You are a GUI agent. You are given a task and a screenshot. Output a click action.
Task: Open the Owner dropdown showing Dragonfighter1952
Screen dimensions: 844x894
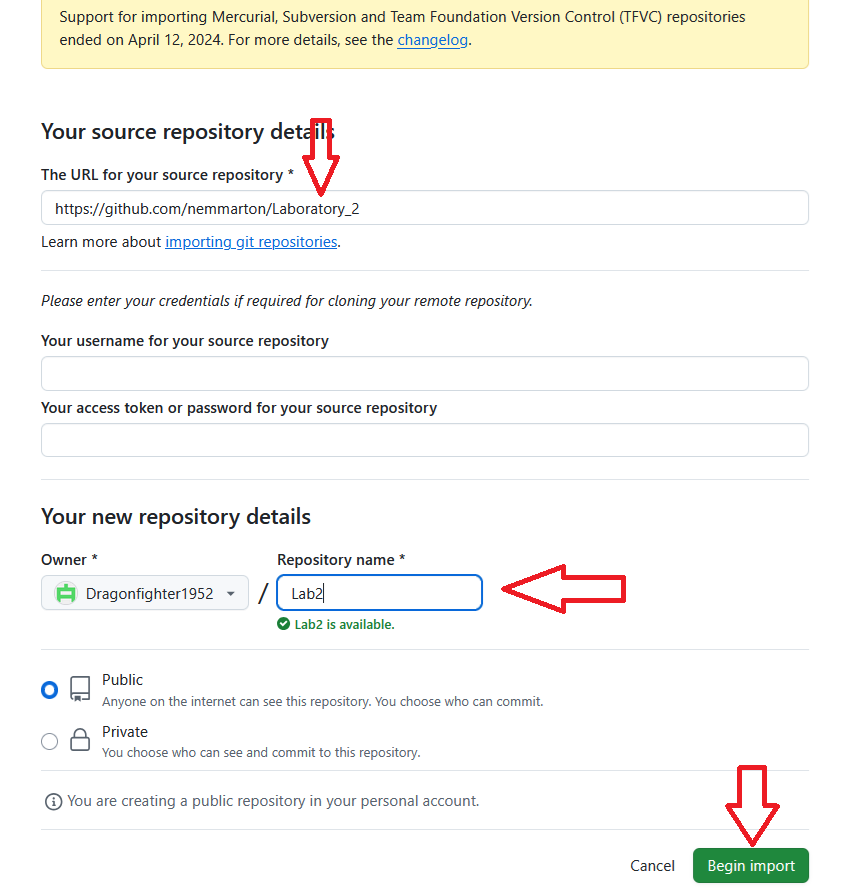click(145, 593)
